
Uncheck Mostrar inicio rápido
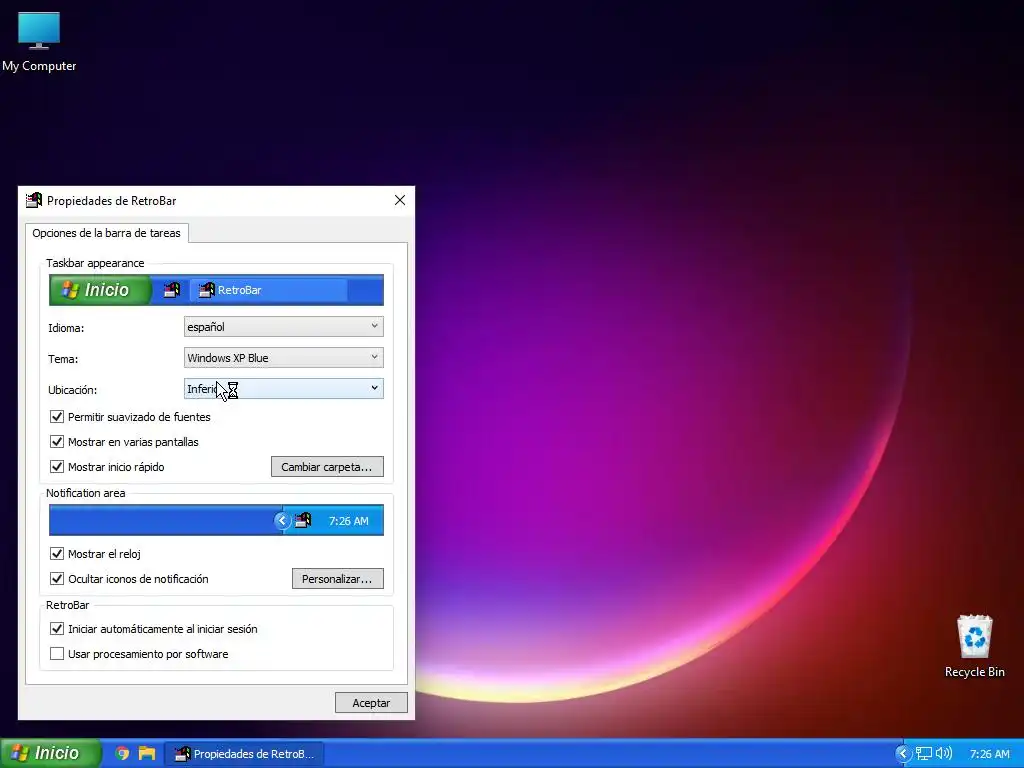coord(57,466)
